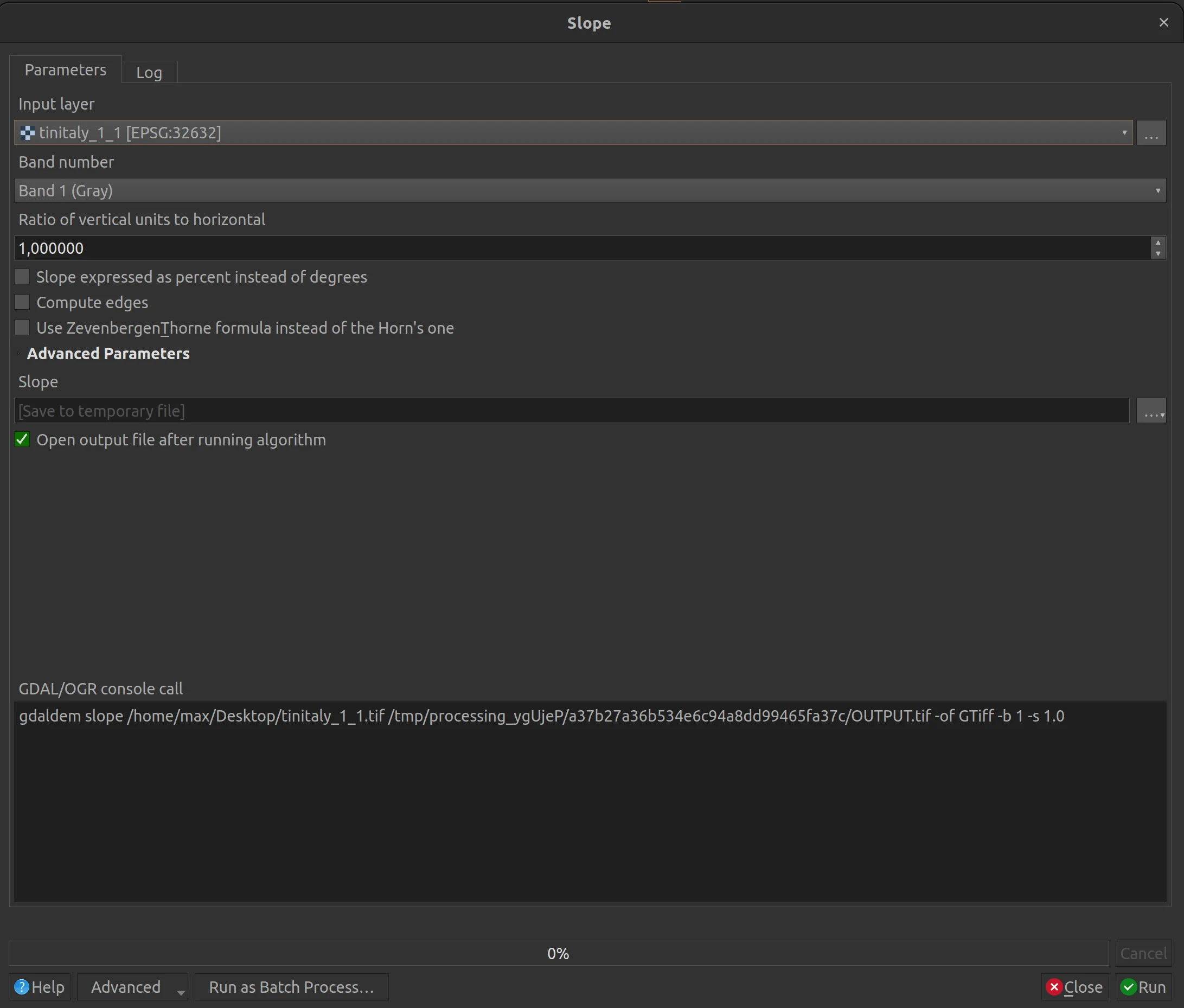
Task: Close the Slope dialog with Close button
Action: [1074, 987]
